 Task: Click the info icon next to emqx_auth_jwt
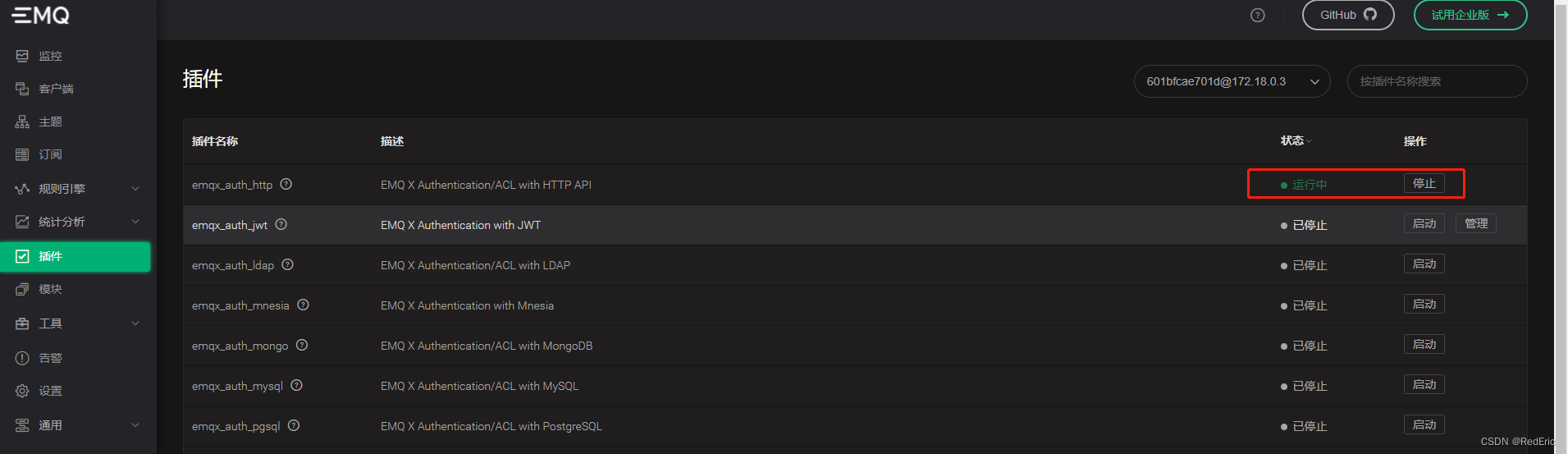click(x=281, y=224)
